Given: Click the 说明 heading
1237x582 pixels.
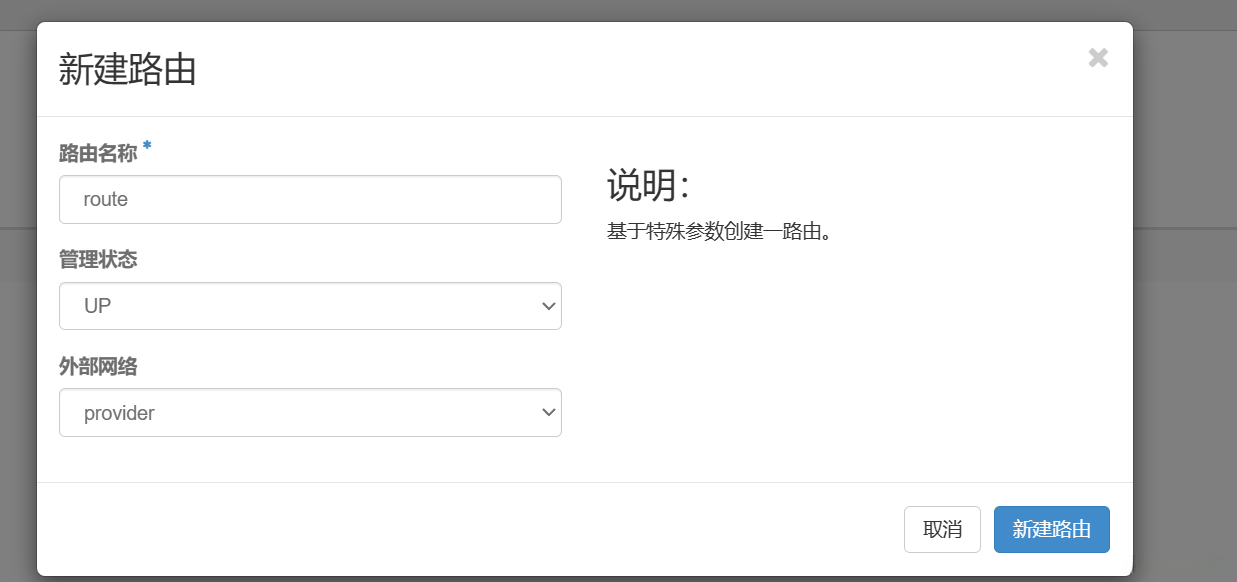Looking at the screenshot, I should [x=647, y=186].
